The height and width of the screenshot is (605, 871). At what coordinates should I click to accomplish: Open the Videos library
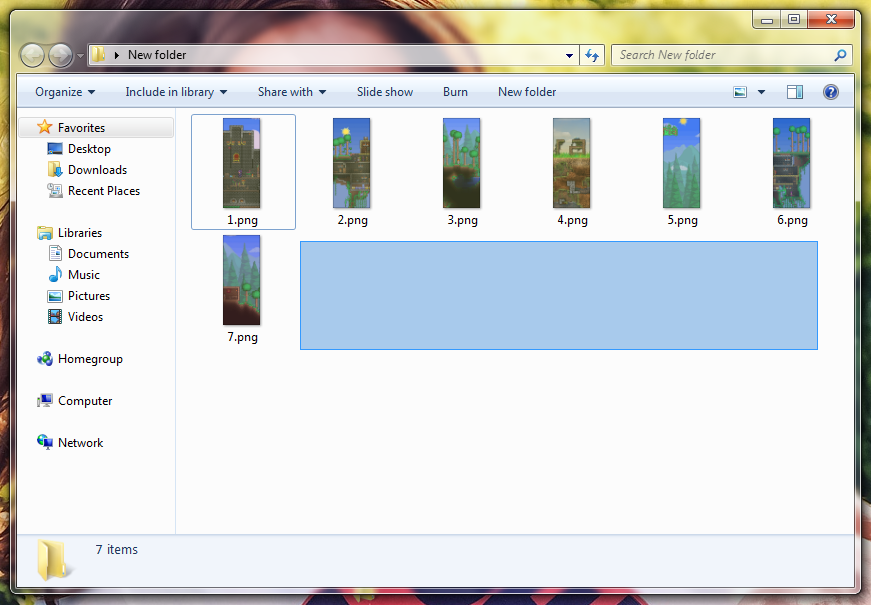point(85,317)
